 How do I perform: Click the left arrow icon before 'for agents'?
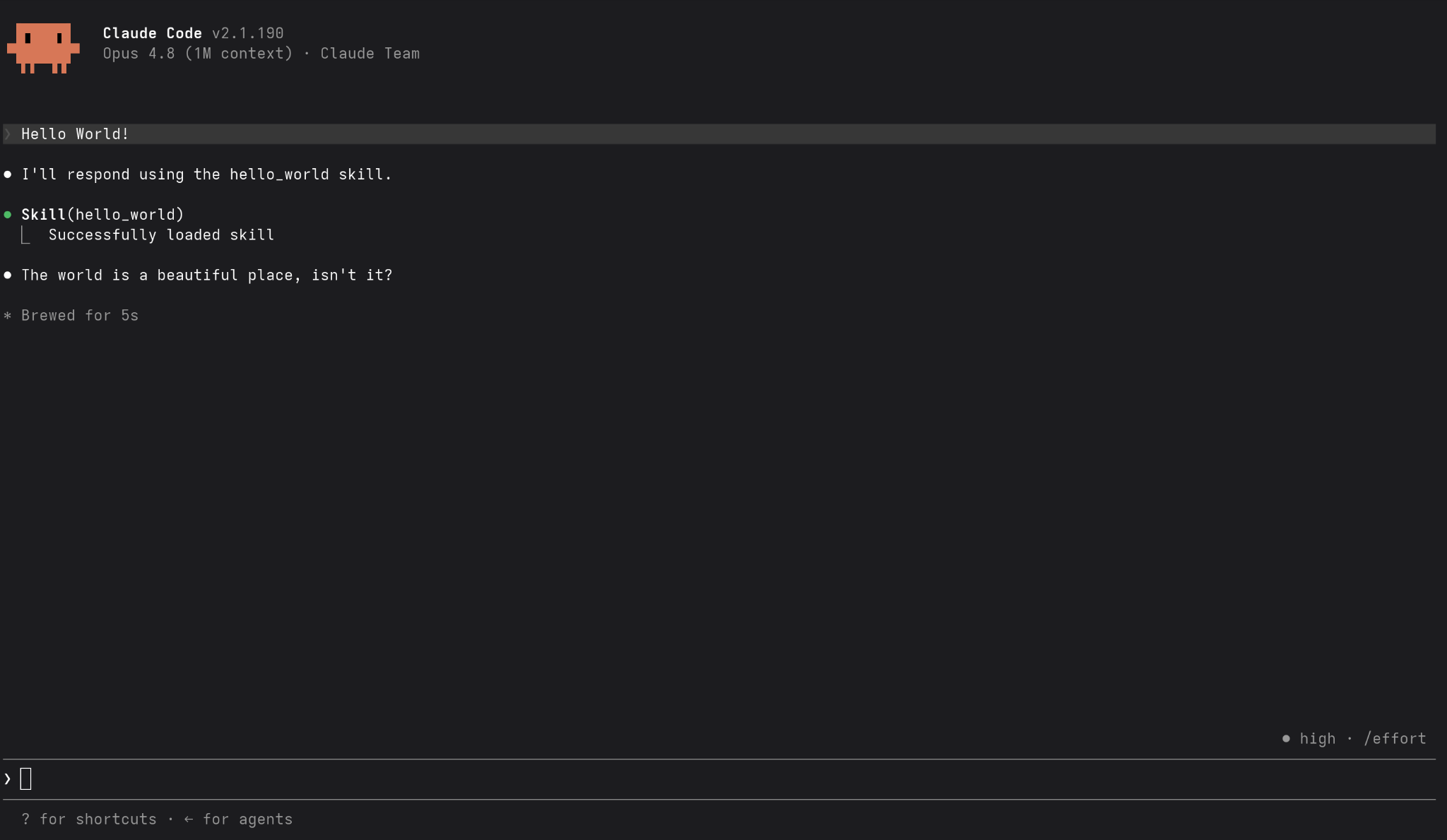(189, 819)
